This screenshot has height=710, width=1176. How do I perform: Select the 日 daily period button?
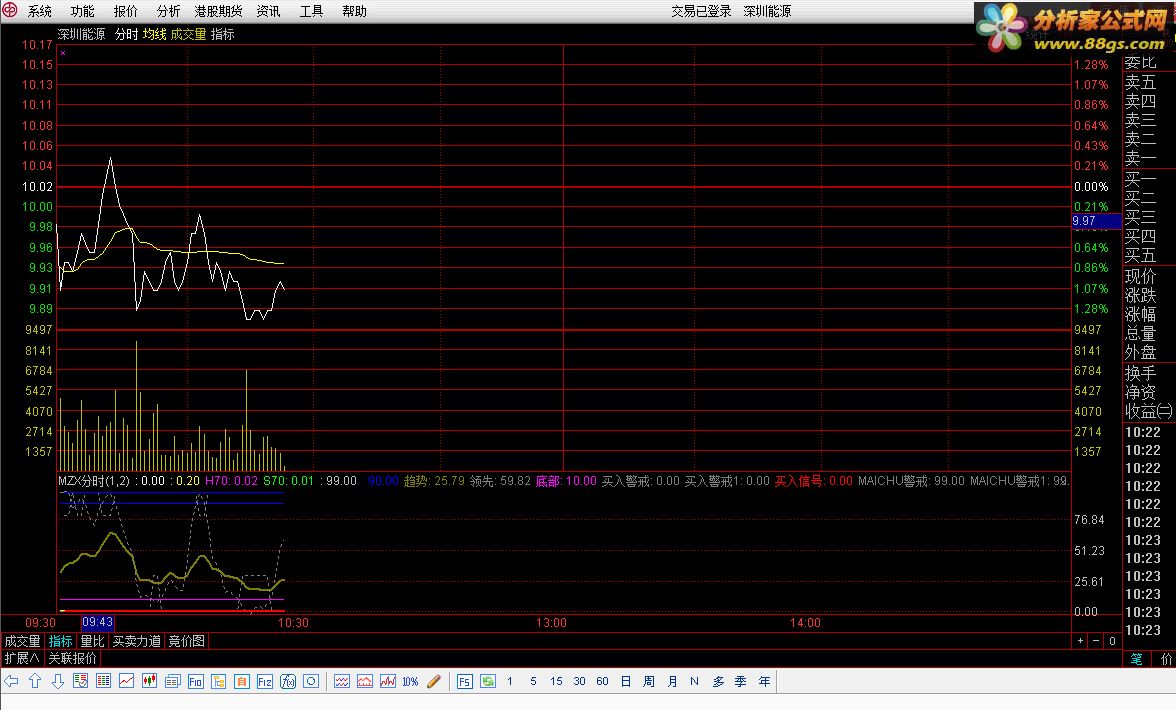(626, 681)
